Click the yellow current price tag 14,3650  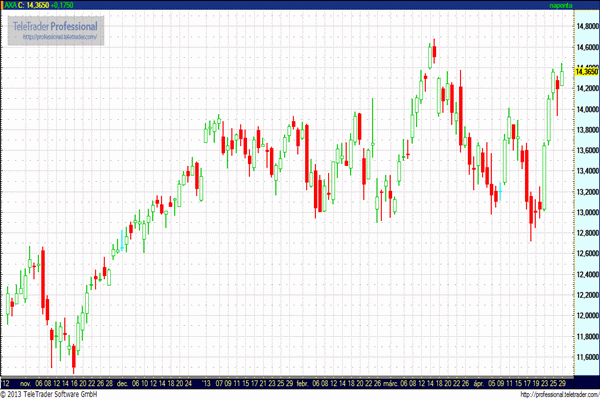(585, 71)
